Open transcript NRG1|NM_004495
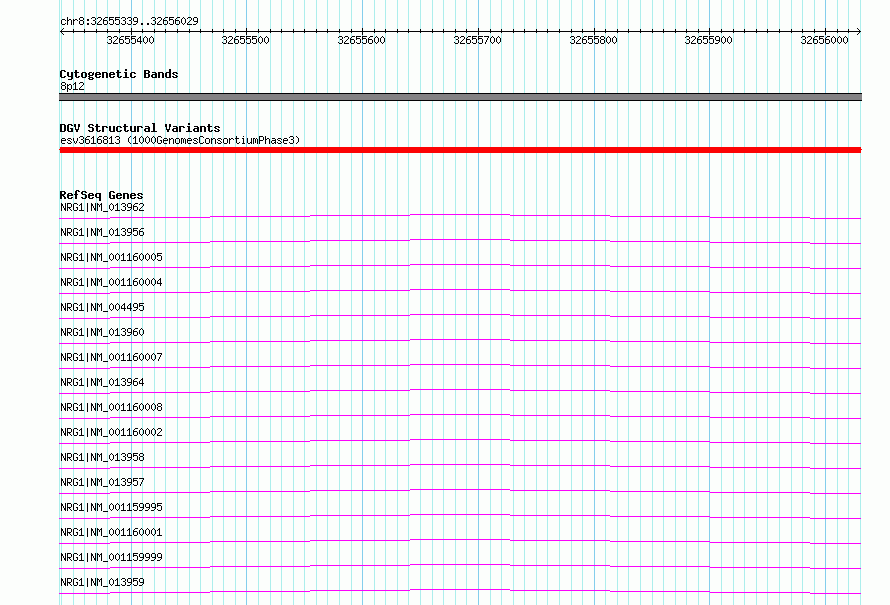This screenshot has width=890, height=605. coord(102,307)
